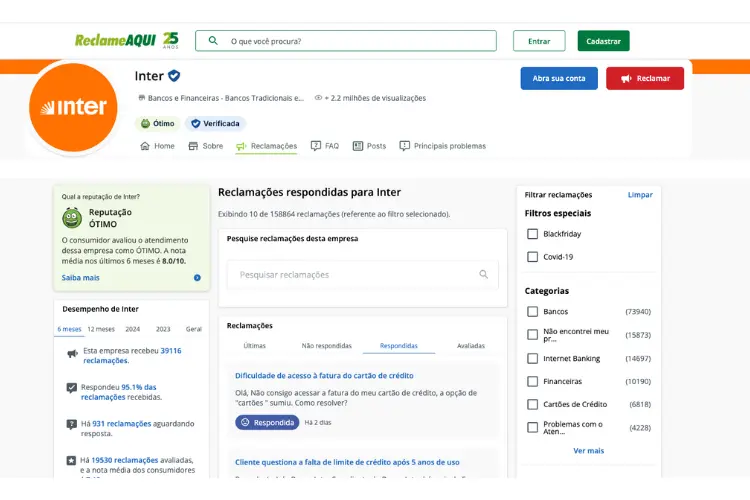
Task: Open the FAQ profile tab
Action: (x=325, y=146)
